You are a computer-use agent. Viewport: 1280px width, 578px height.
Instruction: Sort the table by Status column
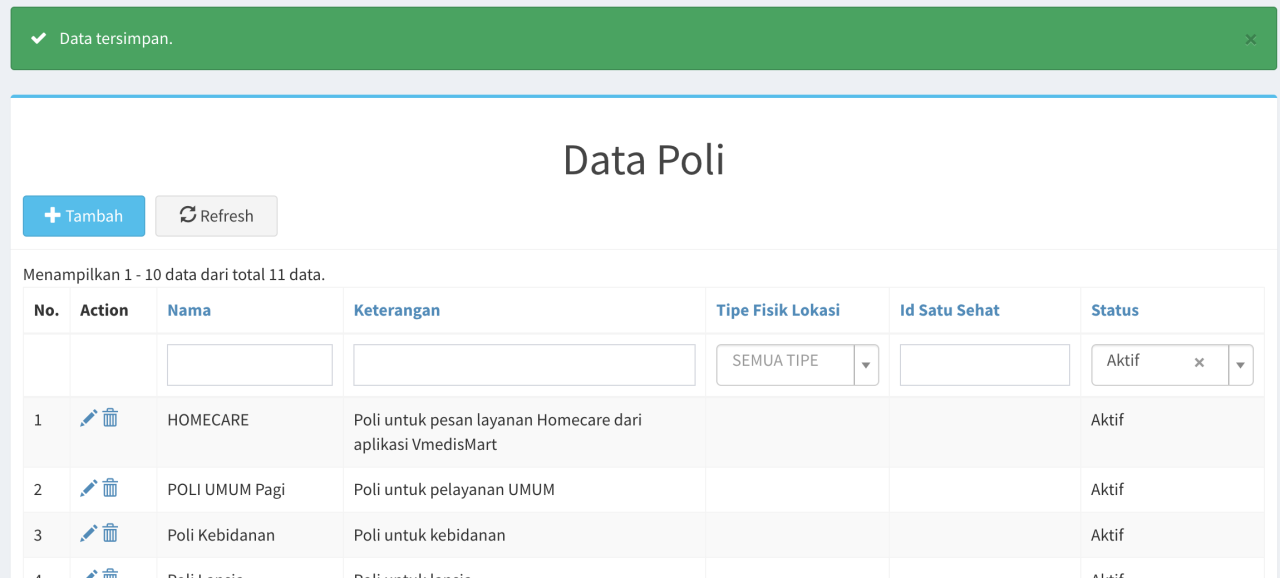pyautogui.click(x=1115, y=310)
